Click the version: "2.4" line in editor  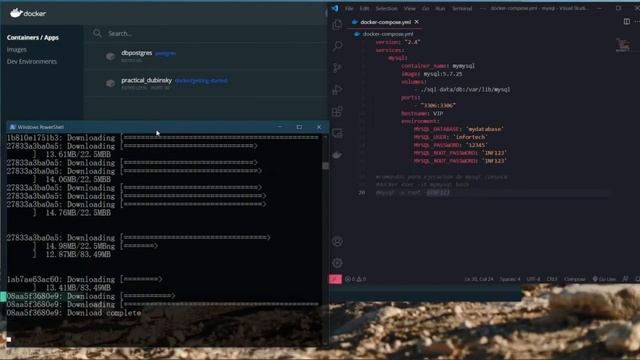click(x=398, y=42)
